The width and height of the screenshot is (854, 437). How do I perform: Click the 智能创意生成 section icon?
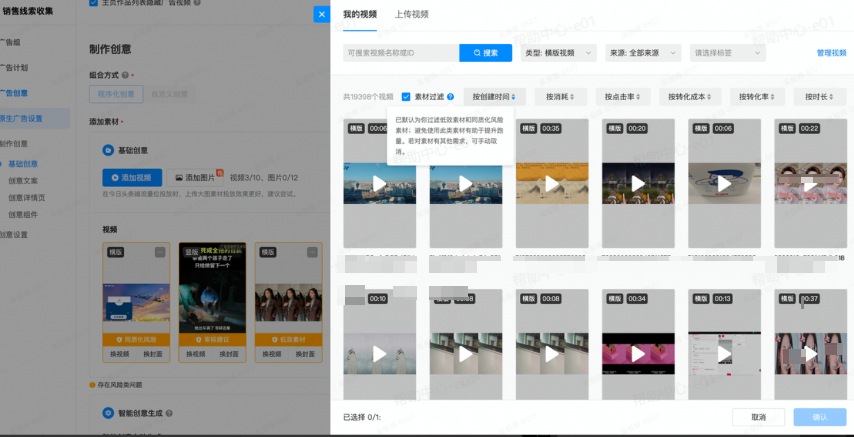(x=108, y=413)
